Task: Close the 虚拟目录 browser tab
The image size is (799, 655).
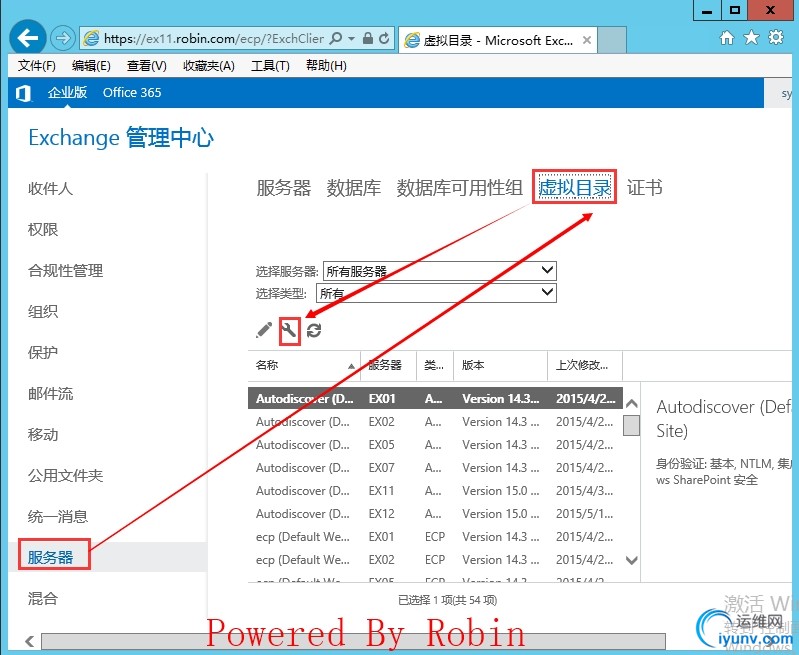Action: pos(587,40)
